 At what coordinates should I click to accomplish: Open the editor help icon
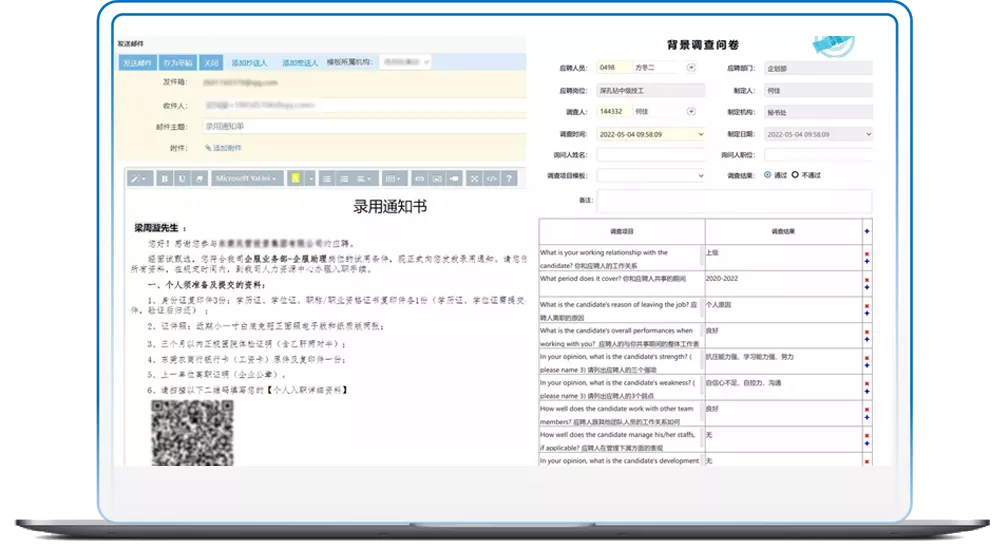click(509, 179)
